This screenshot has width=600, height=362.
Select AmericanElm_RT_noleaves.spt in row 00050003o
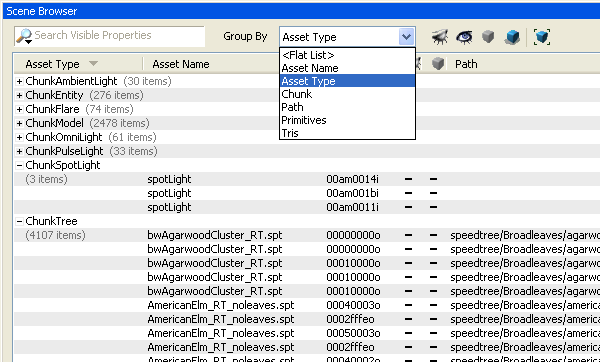pos(221,333)
